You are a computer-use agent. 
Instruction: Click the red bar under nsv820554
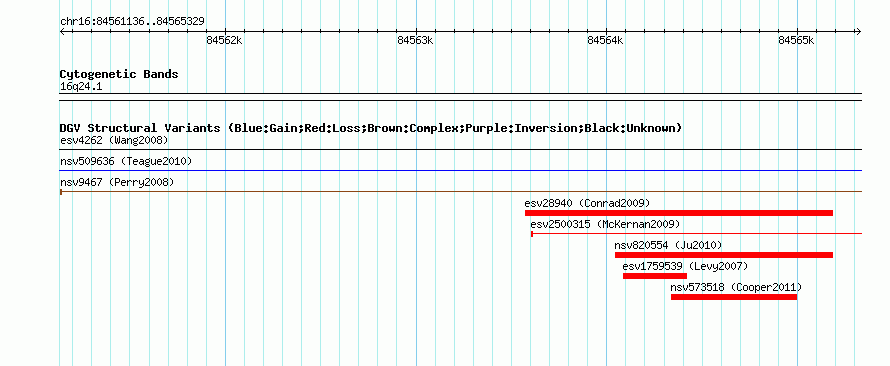[x=724, y=255]
